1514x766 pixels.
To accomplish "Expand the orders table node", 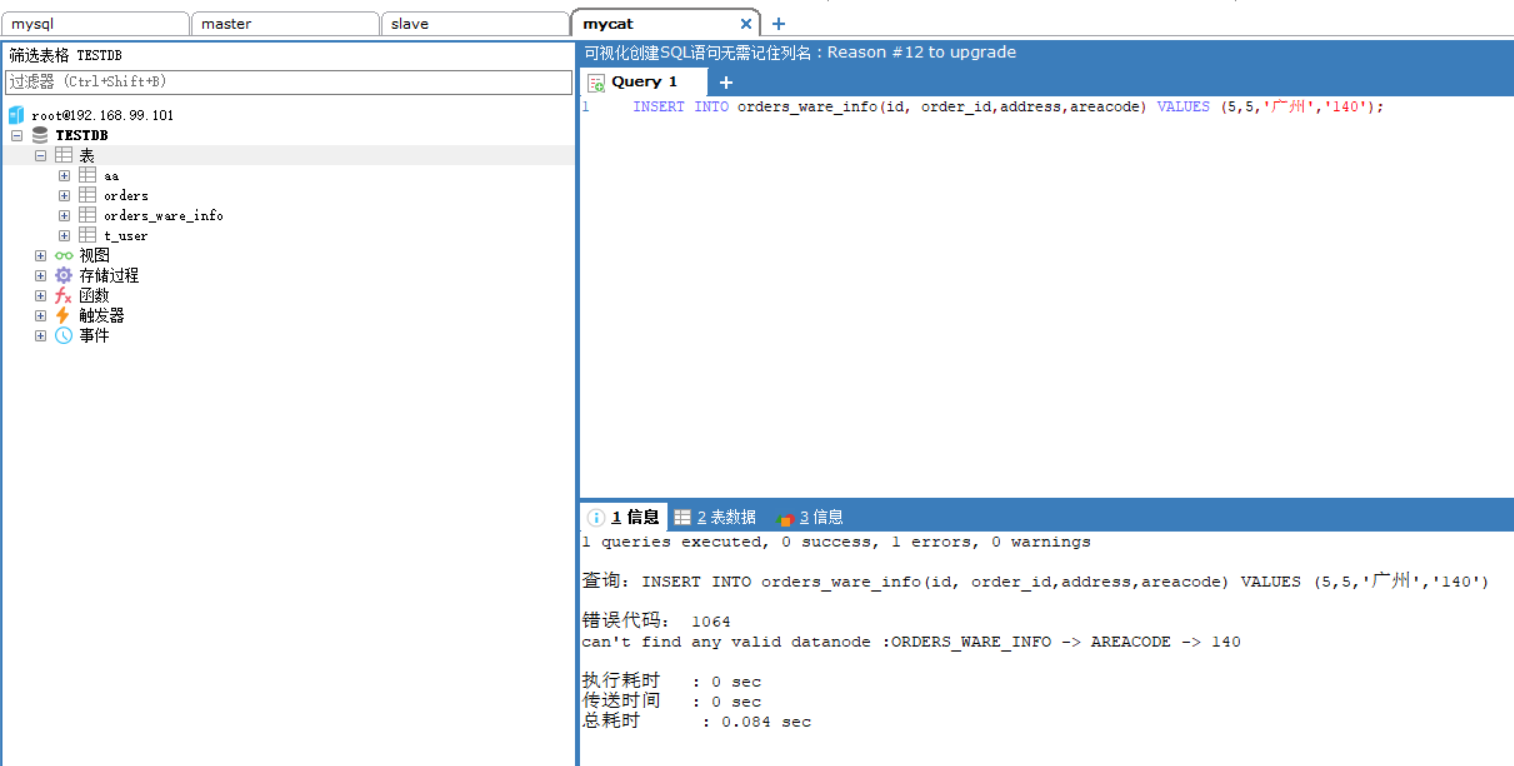I will point(65,195).
